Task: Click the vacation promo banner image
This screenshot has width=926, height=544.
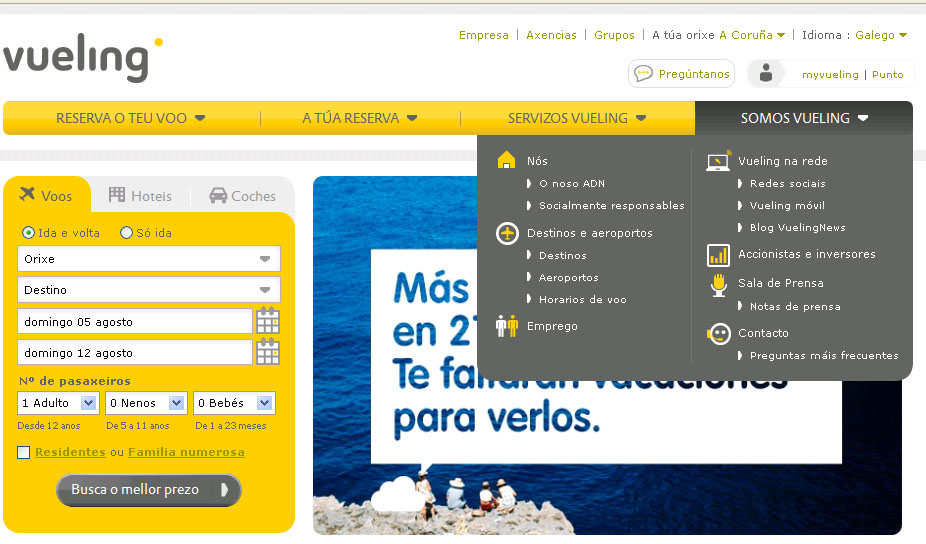Action: [x=607, y=355]
